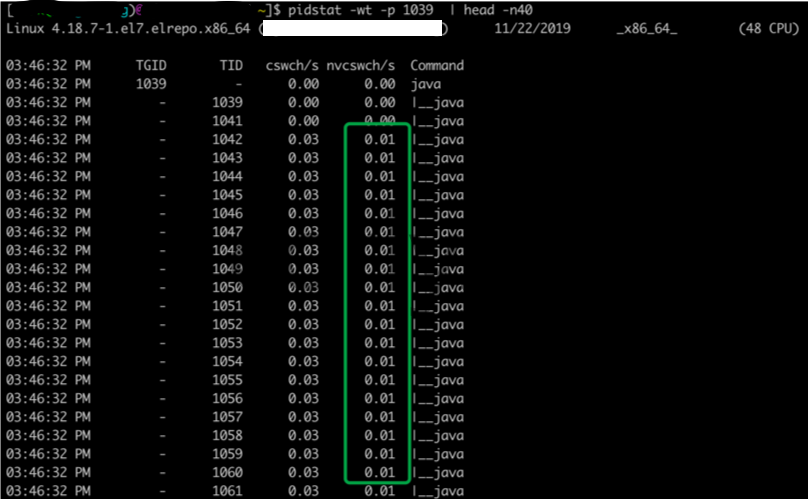Viewport: 808px width, 499px height.
Task: Click the TGID column header
Action: click(152, 65)
